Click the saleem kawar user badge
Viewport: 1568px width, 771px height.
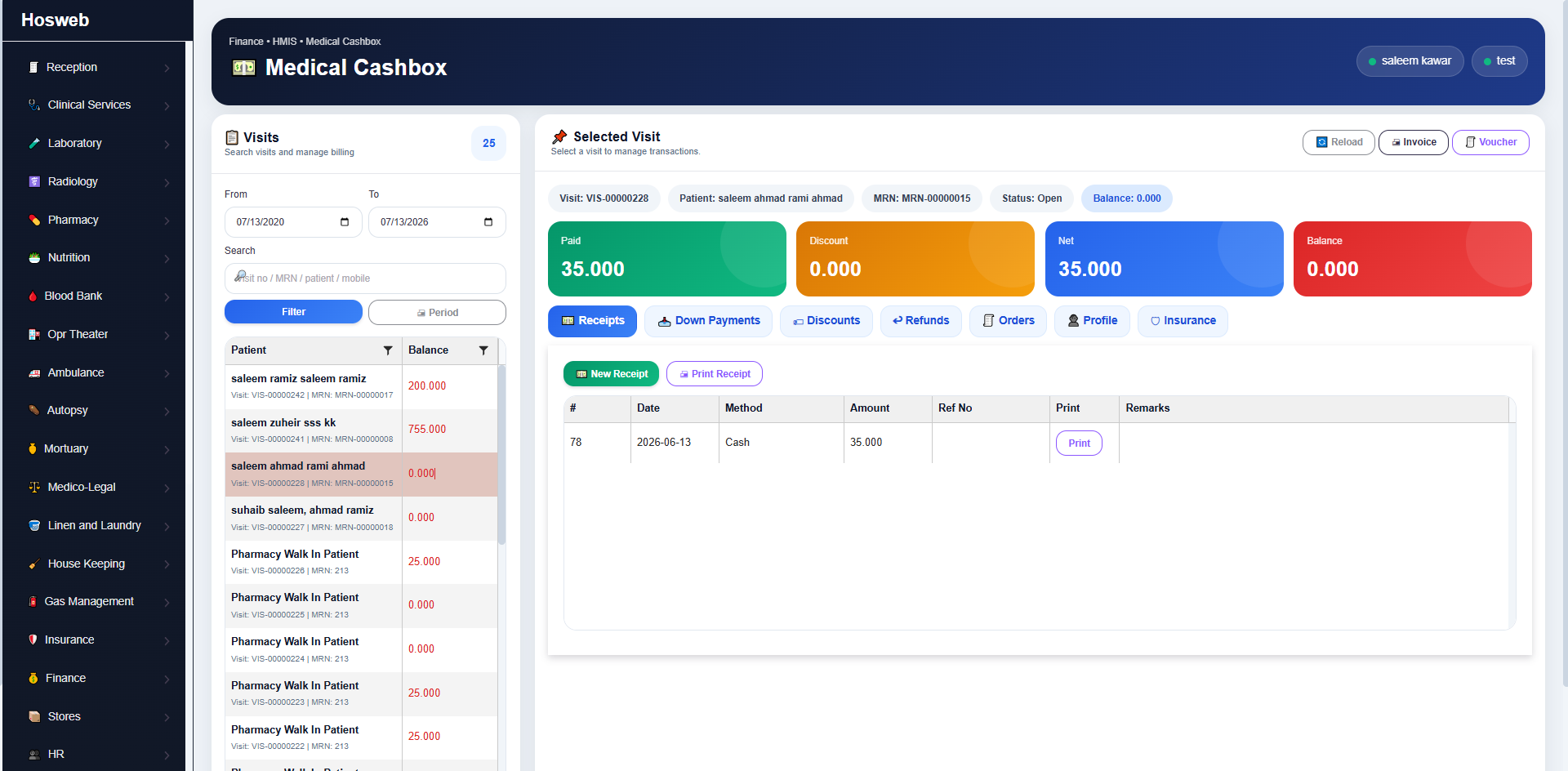(x=1410, y=61)
